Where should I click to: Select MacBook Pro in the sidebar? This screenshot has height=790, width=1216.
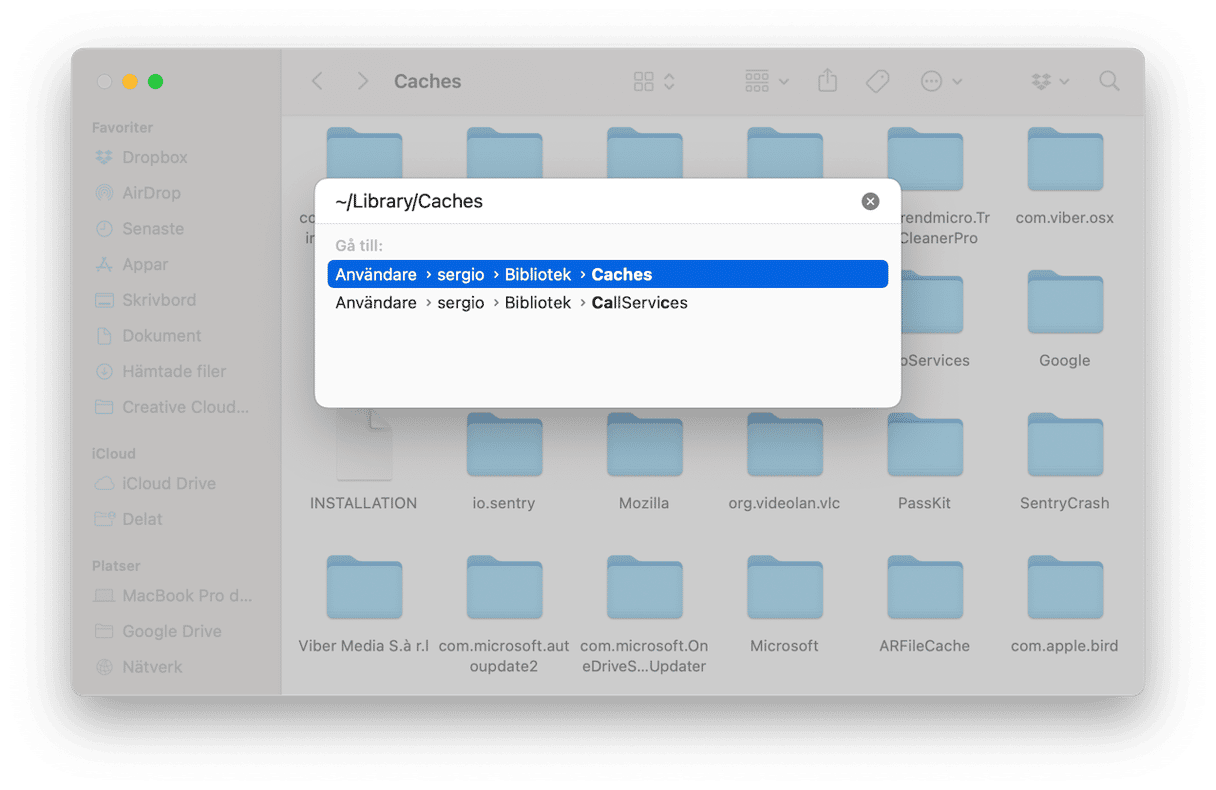(x=173, y=595)
